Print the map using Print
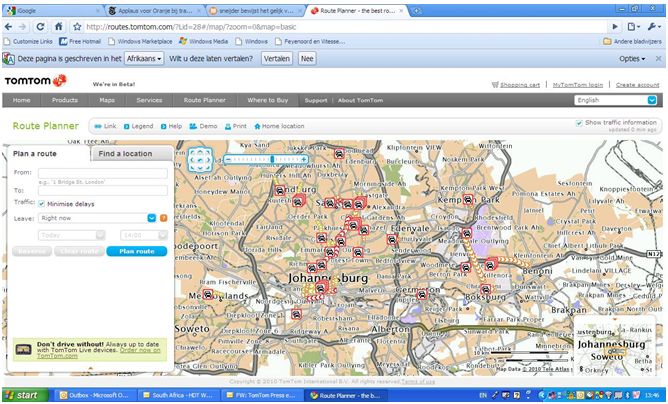Screen dimensions: 668x404 (236, 126)
